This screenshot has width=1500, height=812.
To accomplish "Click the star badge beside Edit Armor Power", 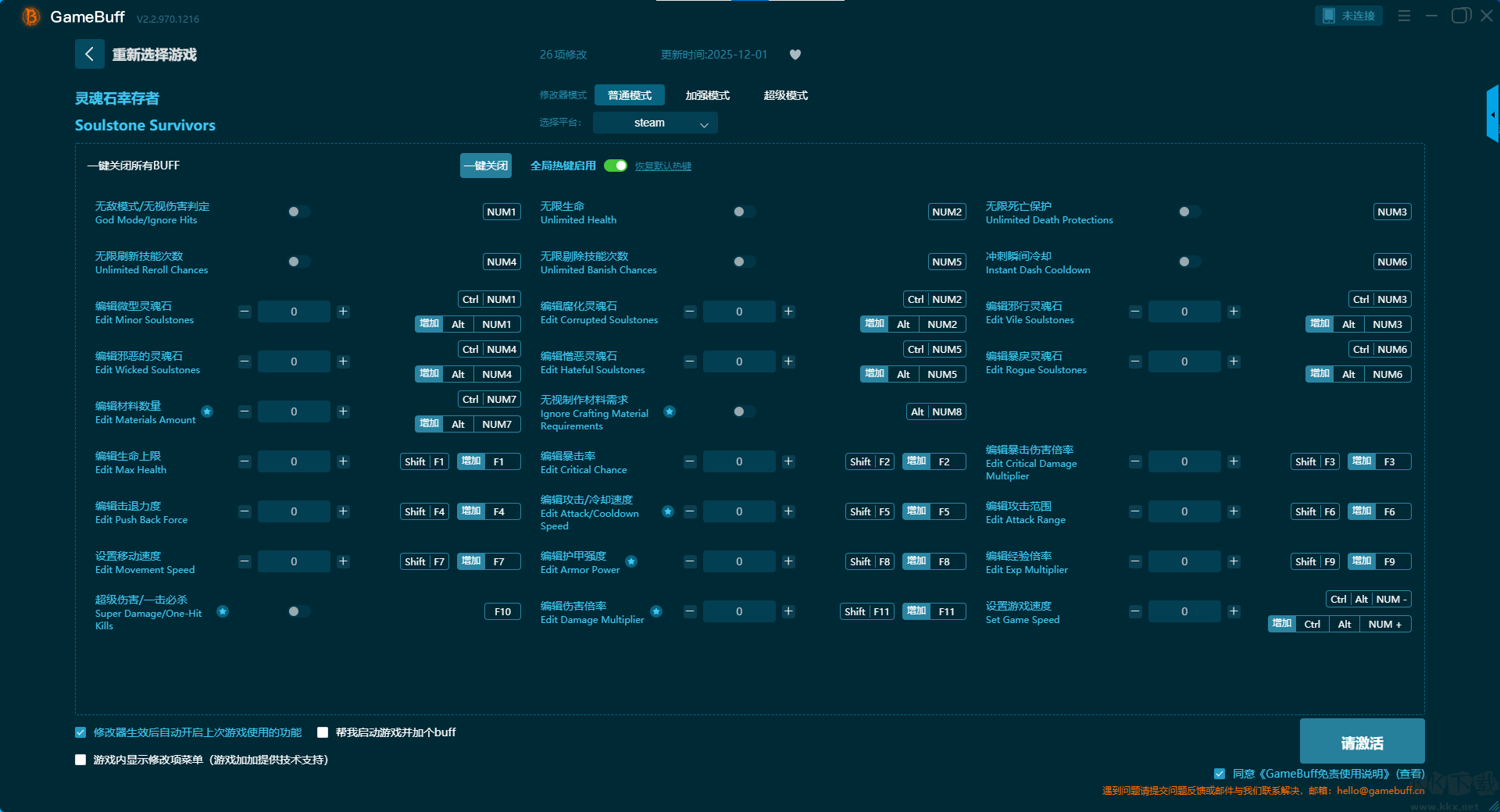I will click(x=631, y=561).
